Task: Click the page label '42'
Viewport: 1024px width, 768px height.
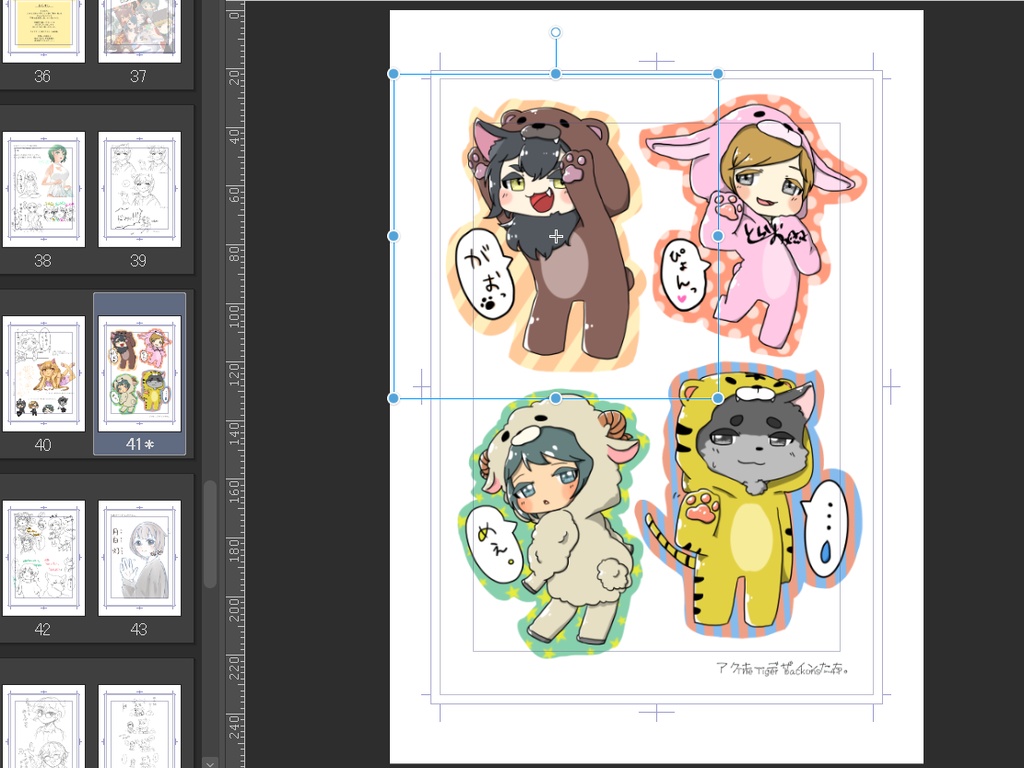Action: (42, 630)
